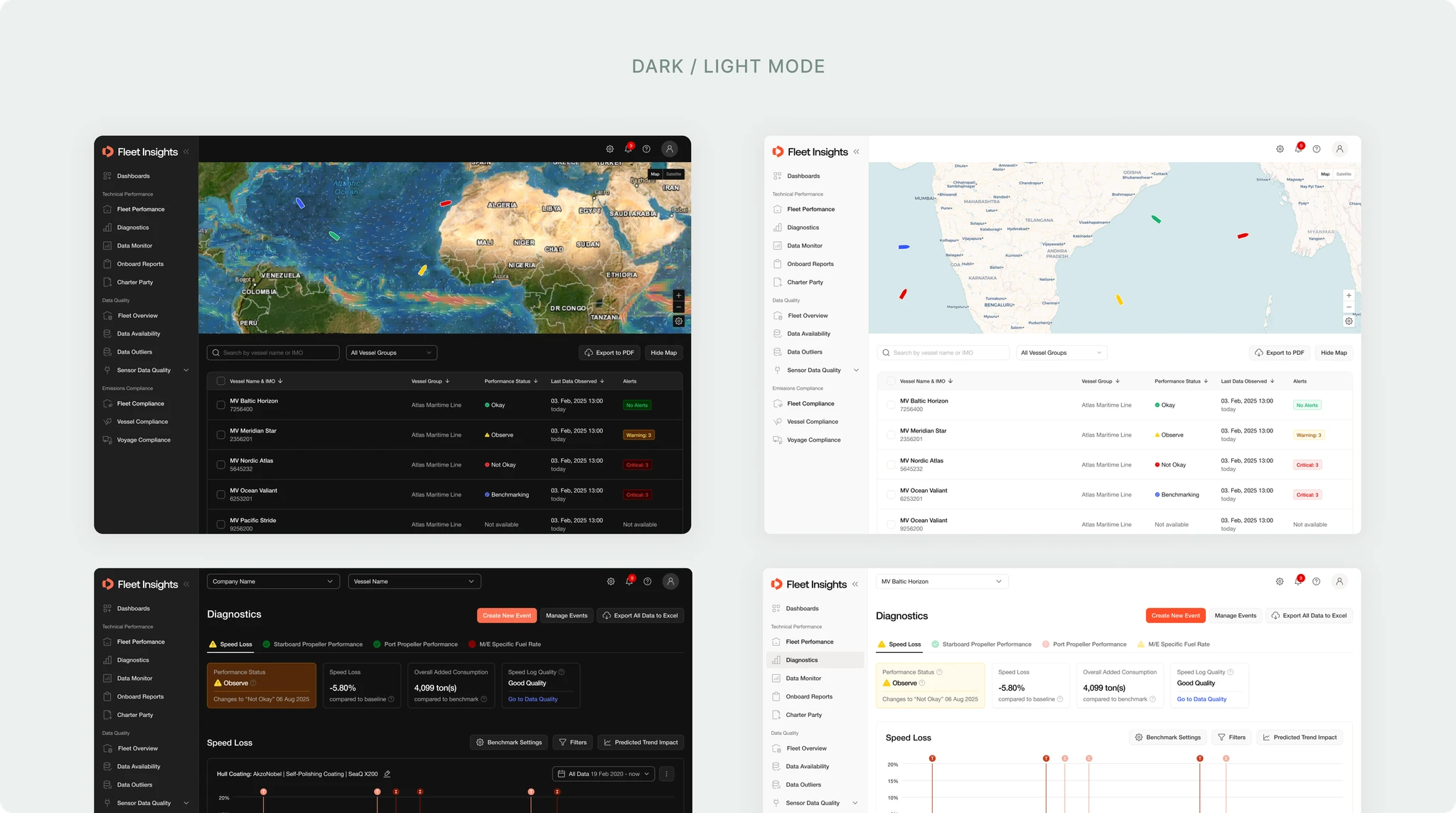
Task: Open Filters in light diagnostics Speed Loss
Action: point(1231,738)
